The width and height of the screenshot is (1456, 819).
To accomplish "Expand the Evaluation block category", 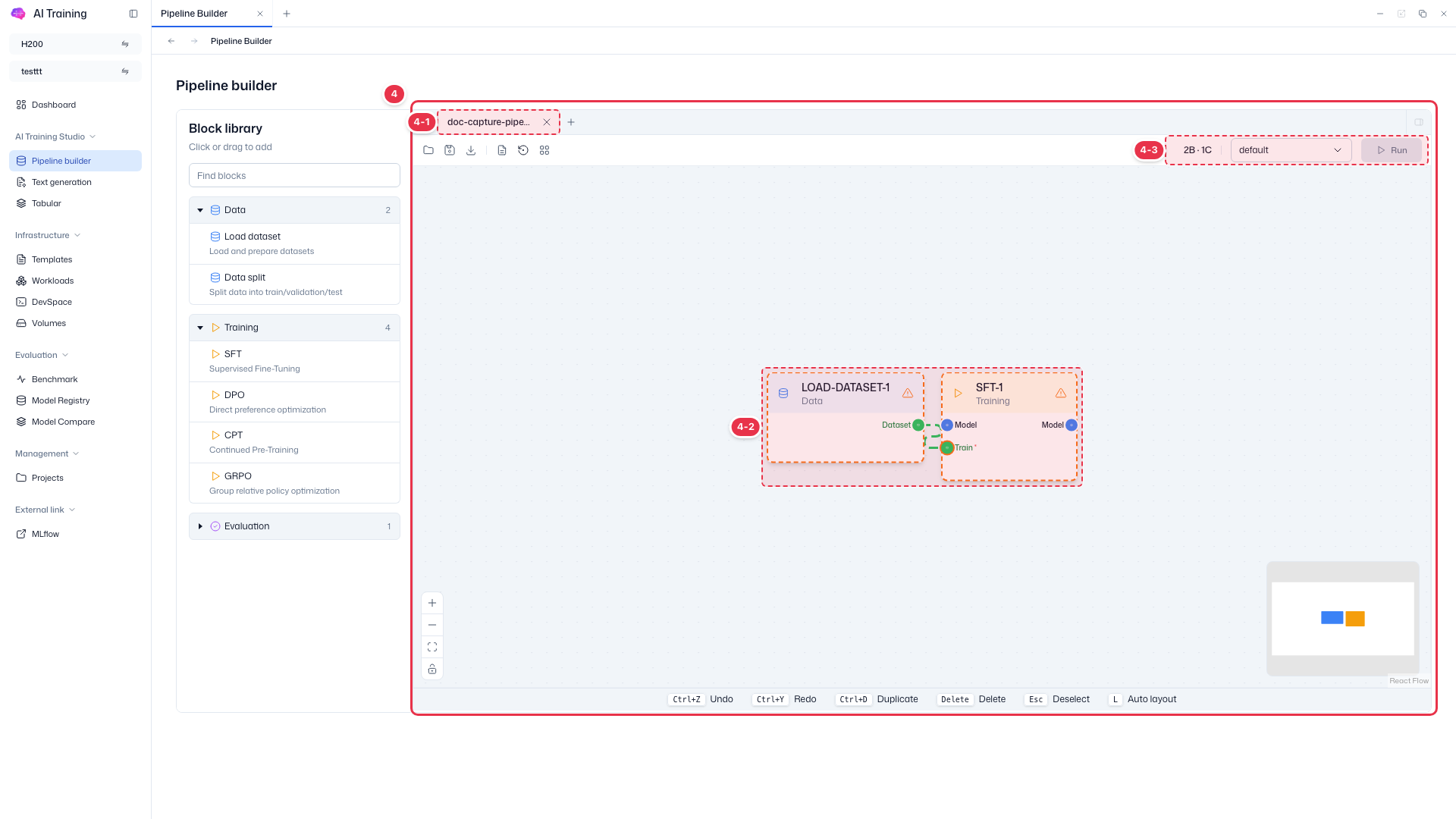I will point(294,526).
